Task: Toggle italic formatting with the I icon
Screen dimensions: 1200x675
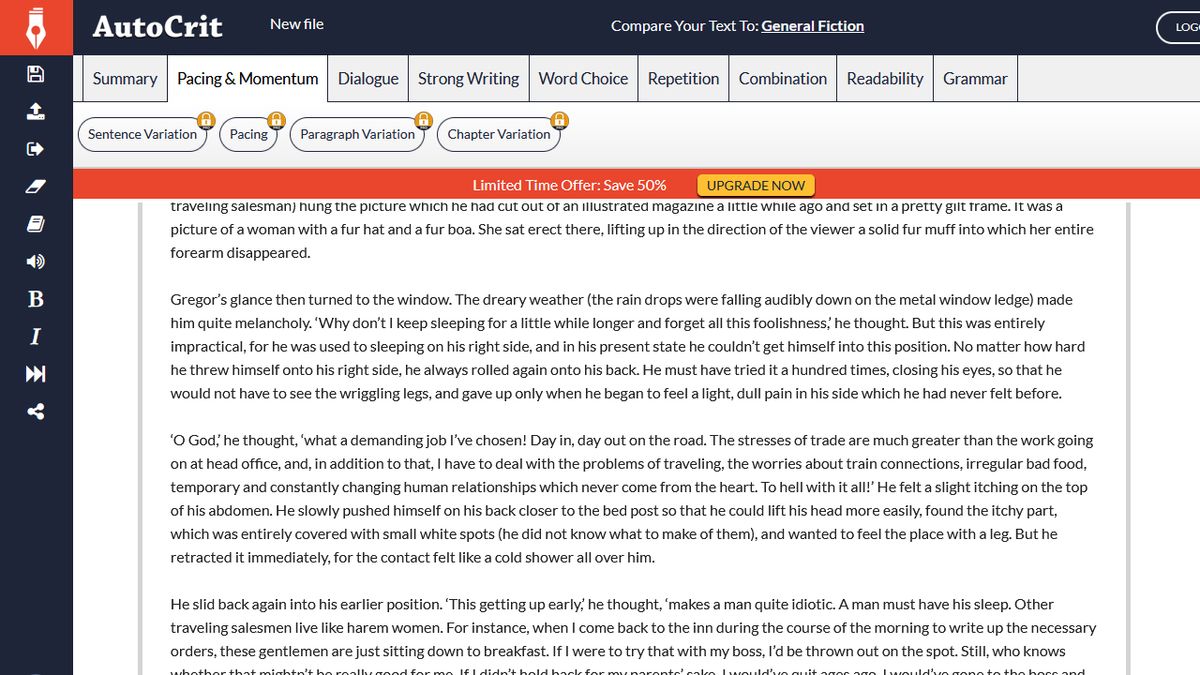Action: 35,336
